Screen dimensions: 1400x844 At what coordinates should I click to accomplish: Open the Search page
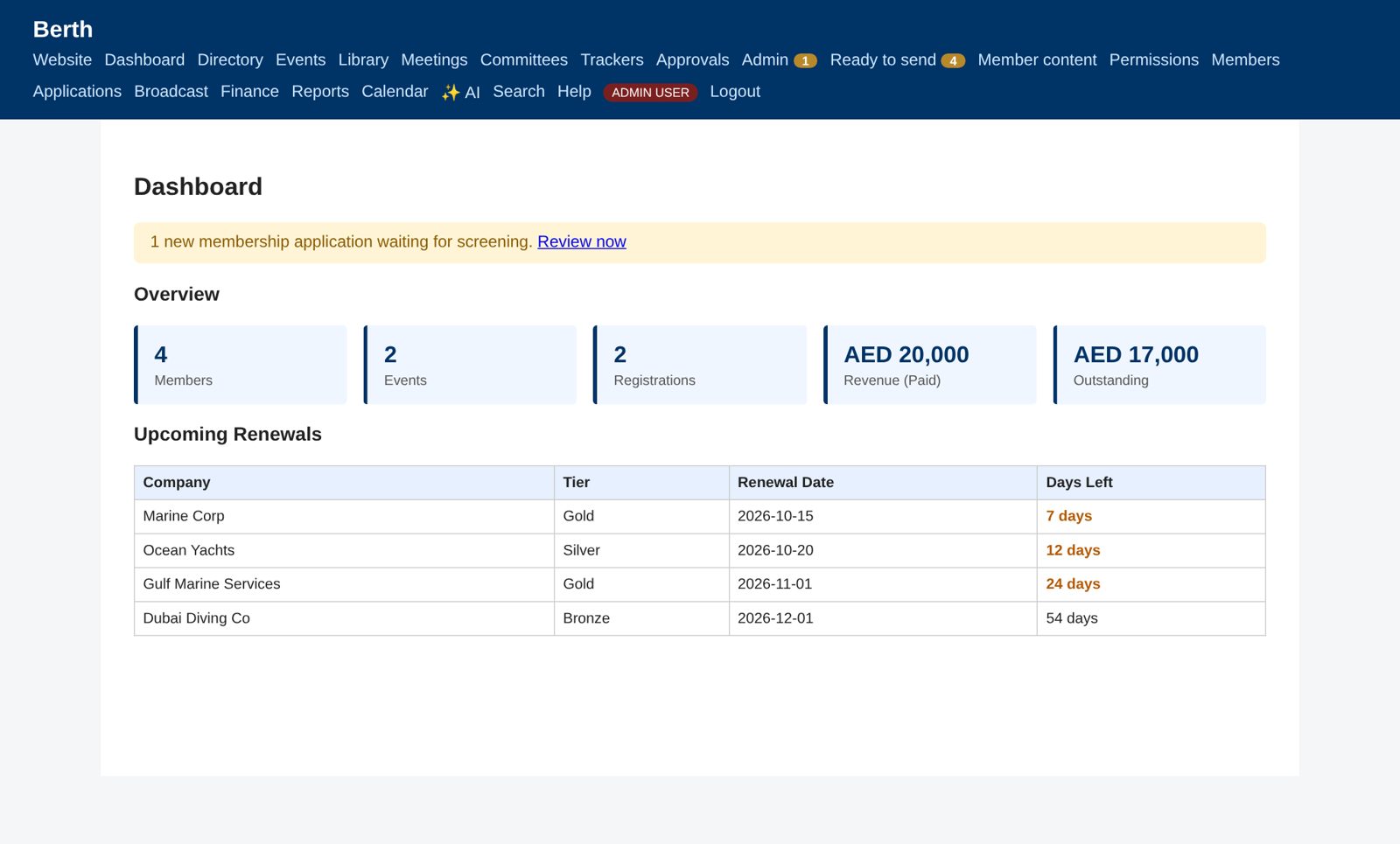pyautogui.click(x=518, y=91)
